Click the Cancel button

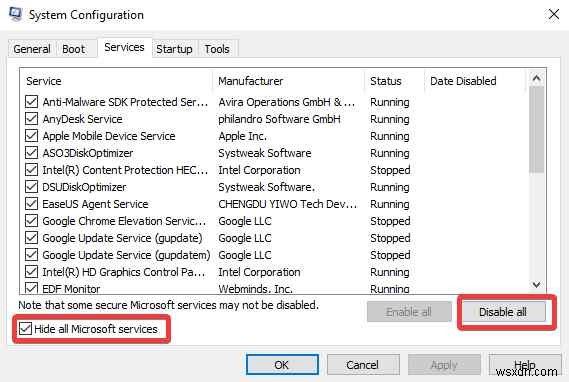(363, 365)
